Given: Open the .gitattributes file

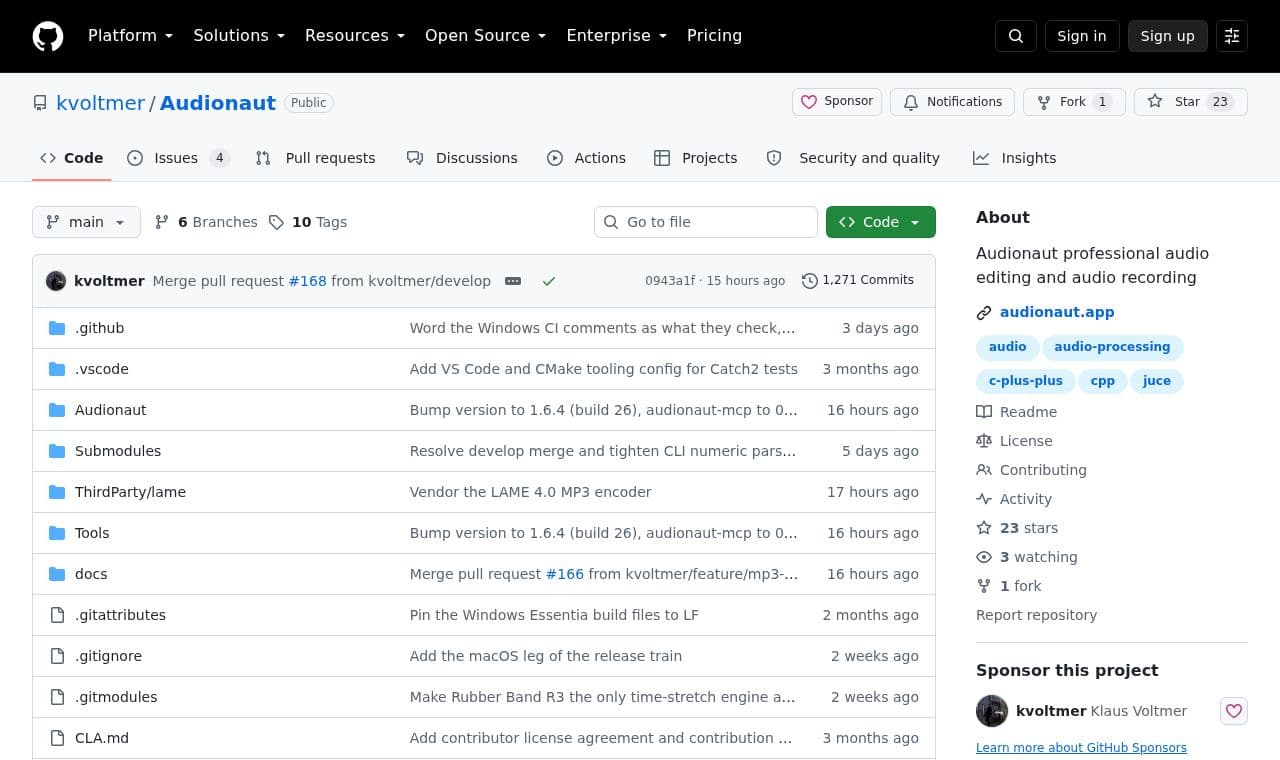Looking at the screenshot, I should (120, 615).
